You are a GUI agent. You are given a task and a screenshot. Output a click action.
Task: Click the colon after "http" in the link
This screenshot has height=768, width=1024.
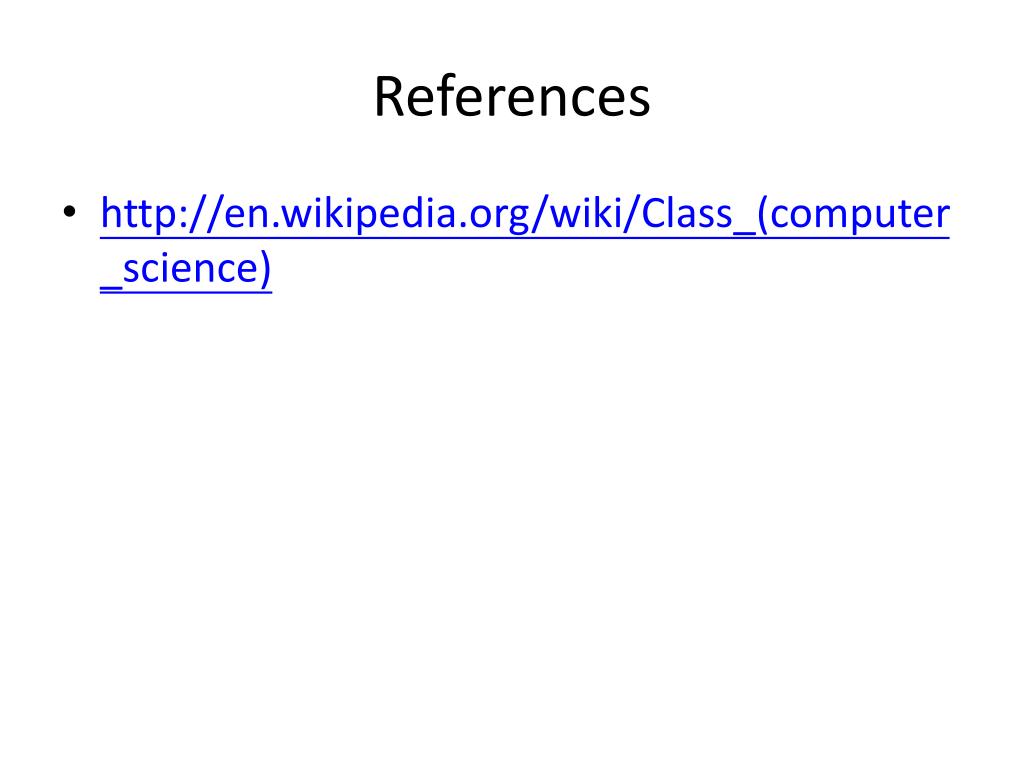[x=173, y=218]
